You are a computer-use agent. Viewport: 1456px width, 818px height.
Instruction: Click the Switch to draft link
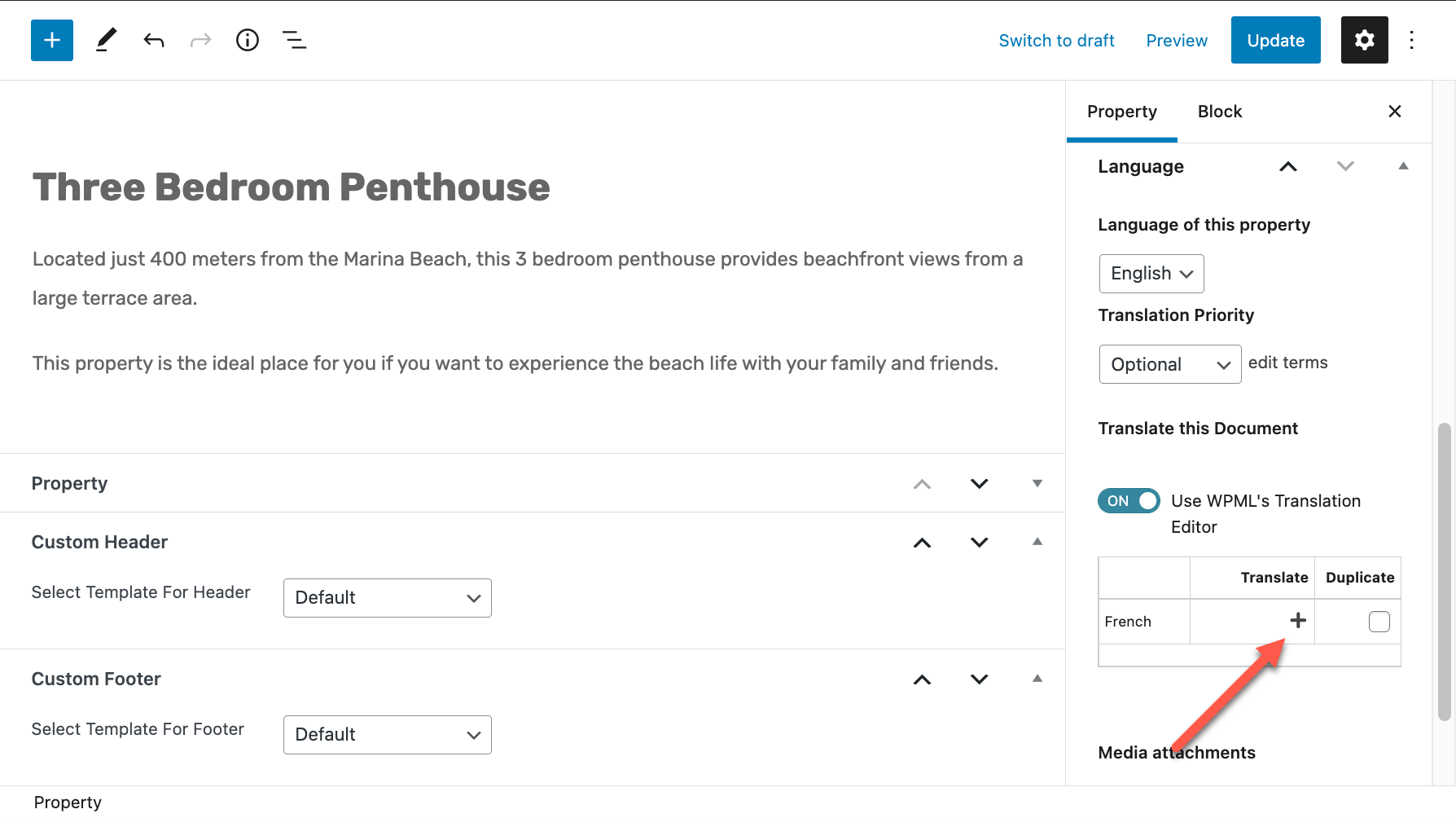pyautogui.click(x=1057, y=41)
